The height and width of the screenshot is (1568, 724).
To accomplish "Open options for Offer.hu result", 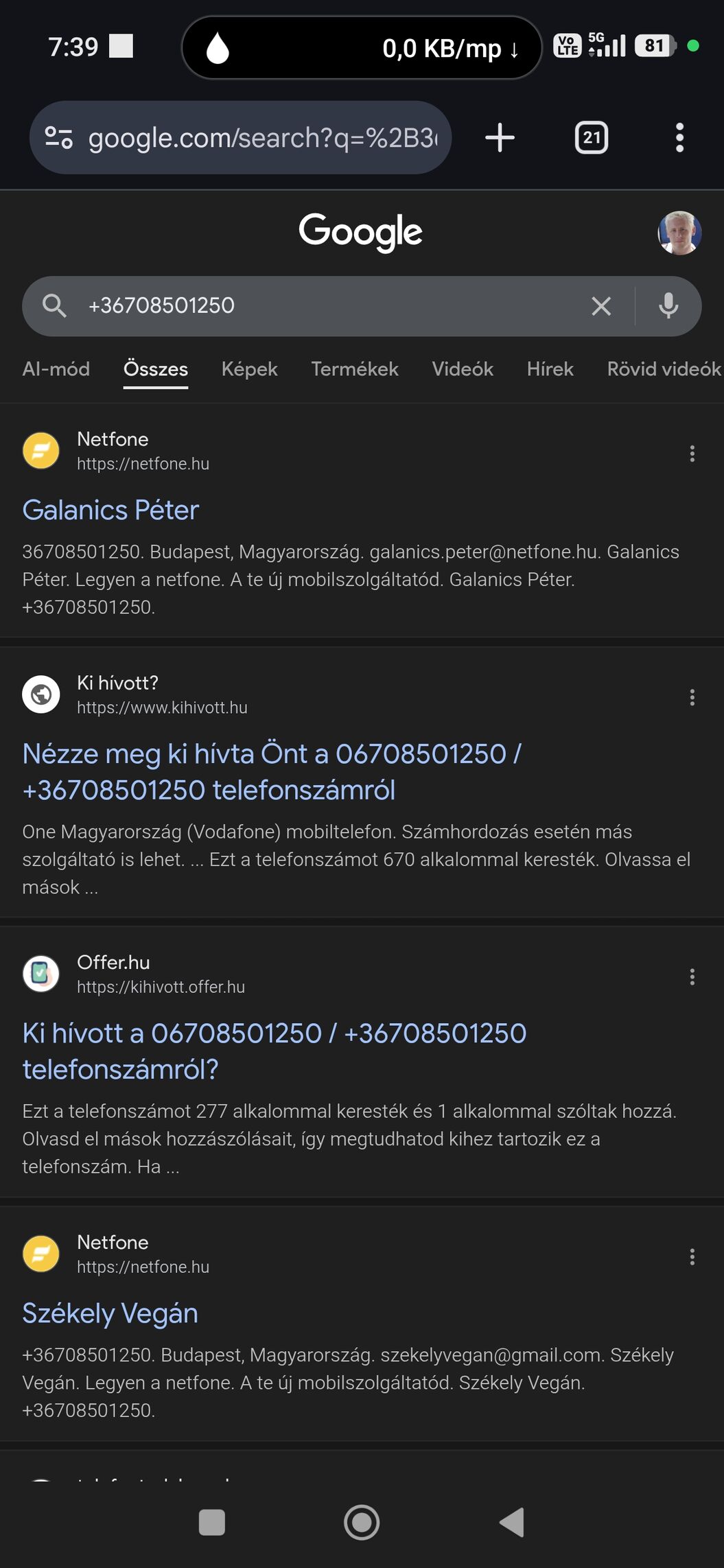I will [x=692, y=977].
